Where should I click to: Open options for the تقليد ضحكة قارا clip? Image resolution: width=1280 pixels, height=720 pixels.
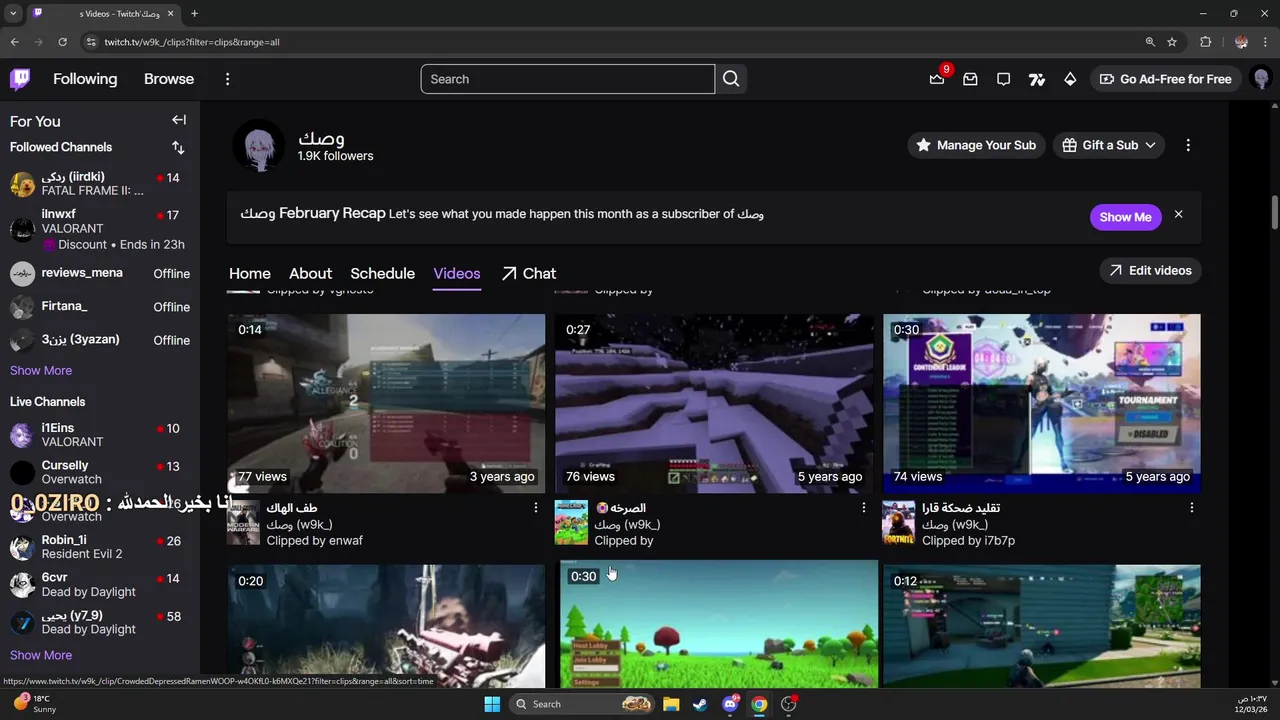[x=1192, y=508]
